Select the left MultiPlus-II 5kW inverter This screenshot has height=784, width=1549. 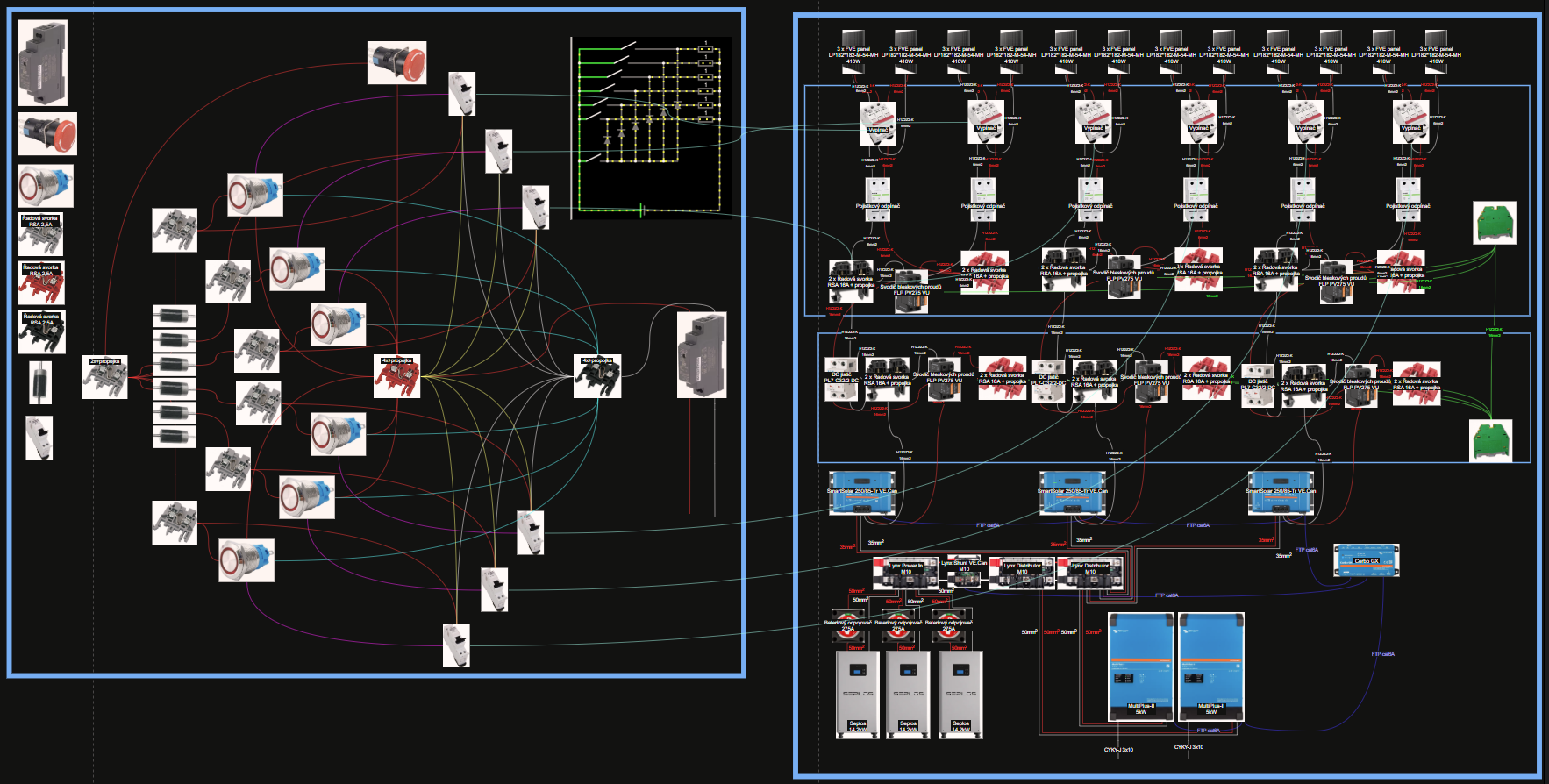[1141, 666]
